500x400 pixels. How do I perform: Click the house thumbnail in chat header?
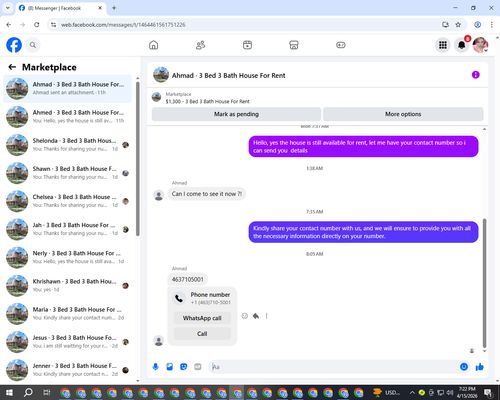(161, 75)
